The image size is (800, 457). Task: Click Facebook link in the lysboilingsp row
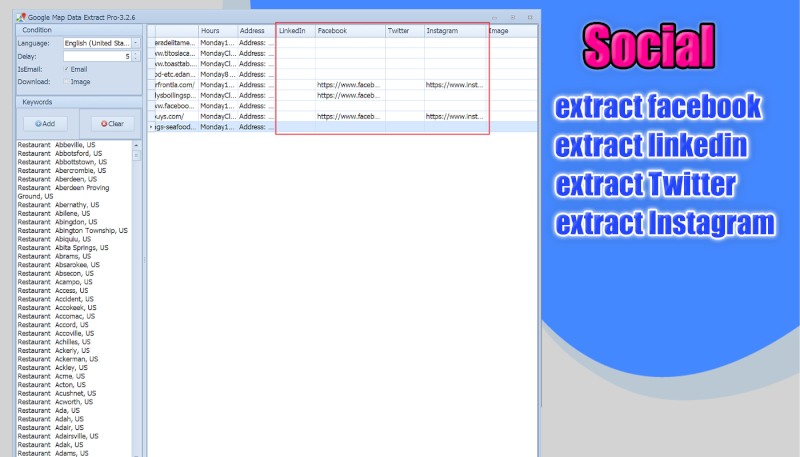click(348, 95)
